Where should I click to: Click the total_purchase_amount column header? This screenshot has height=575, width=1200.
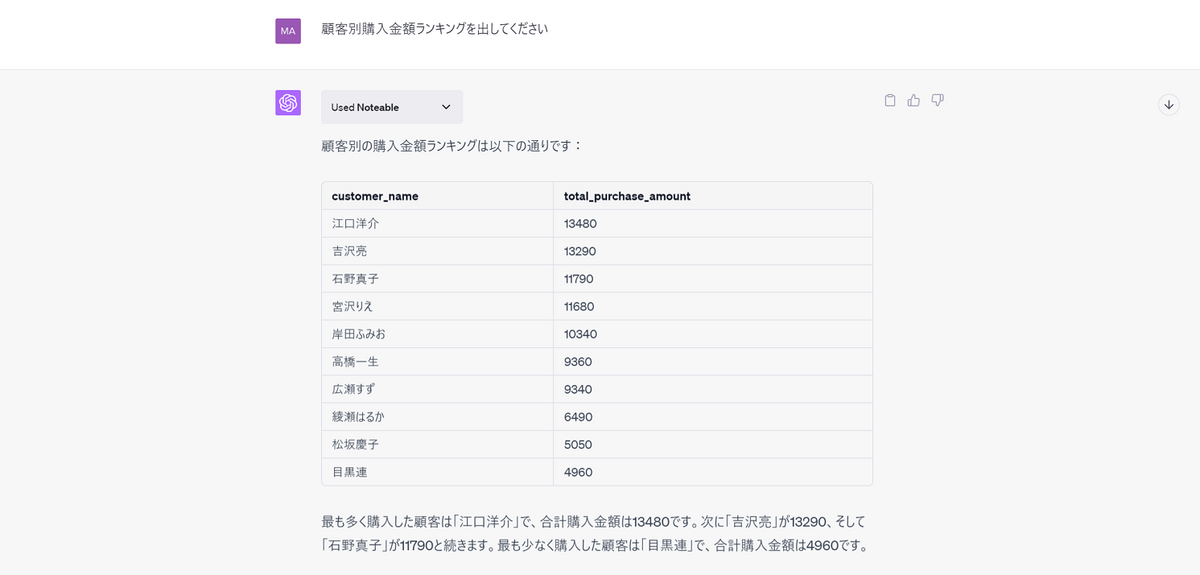pyautogui.click(x=712, y=196)
